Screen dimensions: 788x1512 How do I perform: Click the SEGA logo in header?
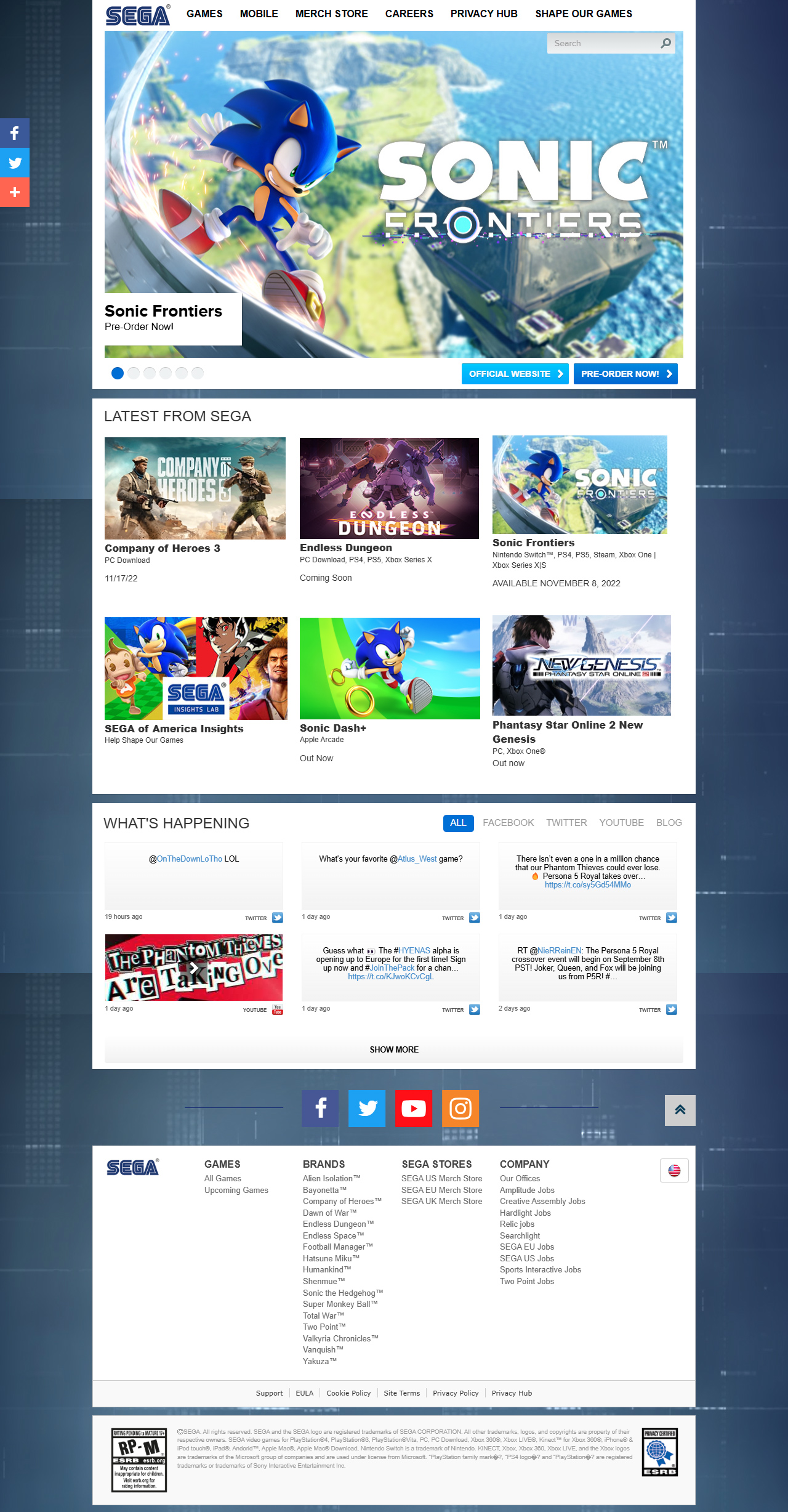click(138, 15)
